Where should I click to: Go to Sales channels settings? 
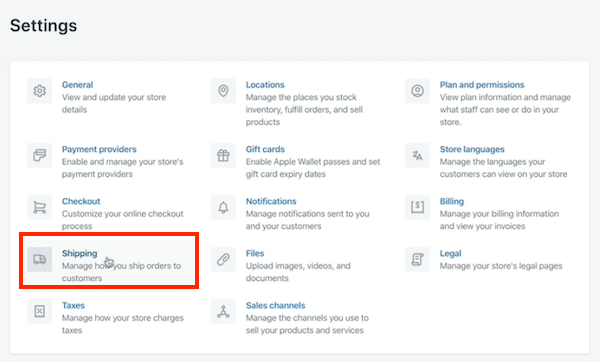[276, 305]
